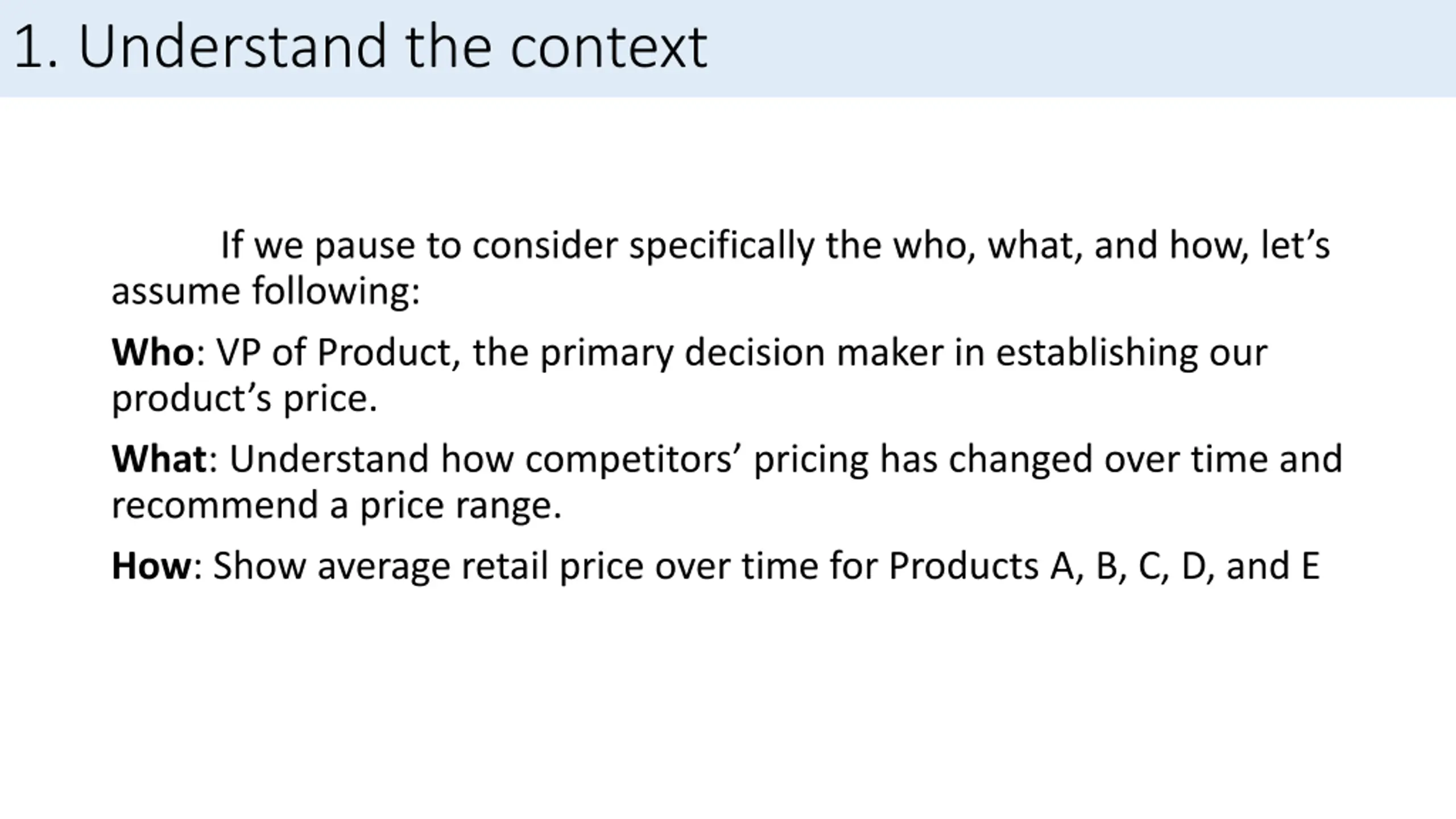Viewport: 1456px width, 819px height.
Task: Click the text "recommend a price range."
Action: pyautogui.click(x=337, y=506)
